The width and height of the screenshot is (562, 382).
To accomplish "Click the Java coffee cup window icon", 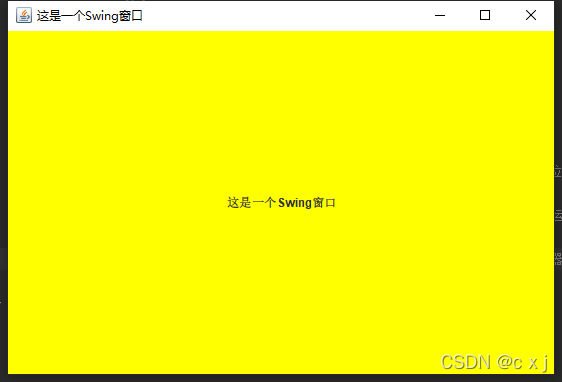I will pyautogui.click(x=24, y=15).
